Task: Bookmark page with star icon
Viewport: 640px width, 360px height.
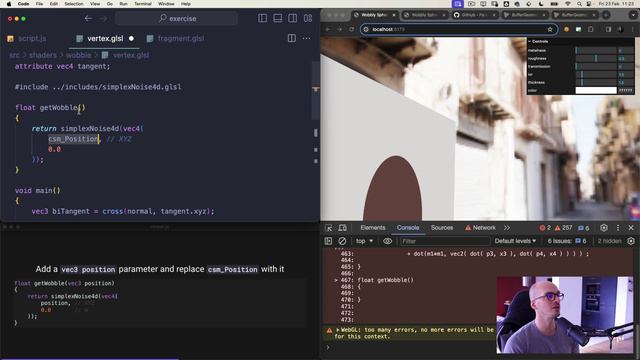Action: coord(550,29)
